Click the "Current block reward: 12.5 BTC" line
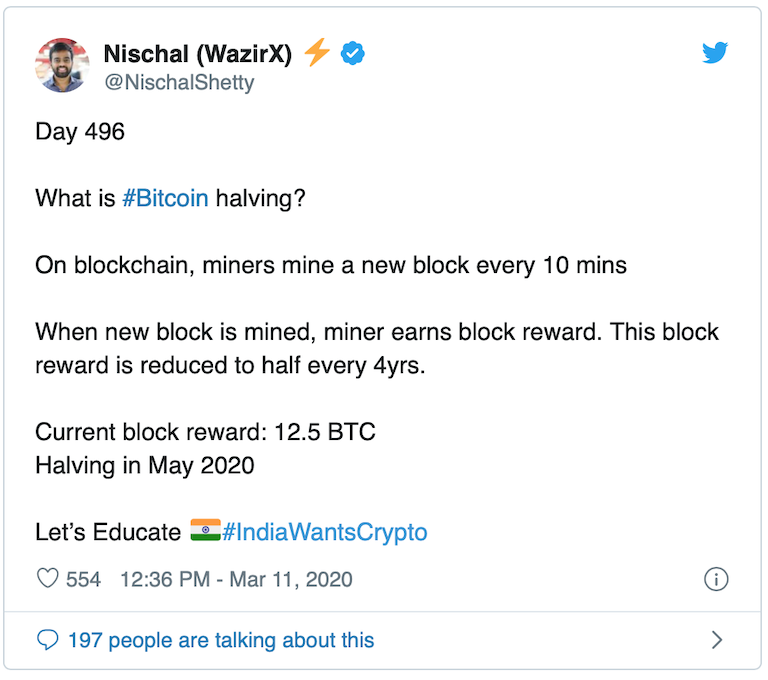This screenshot has width=768, height=680. tap(205, 432)
